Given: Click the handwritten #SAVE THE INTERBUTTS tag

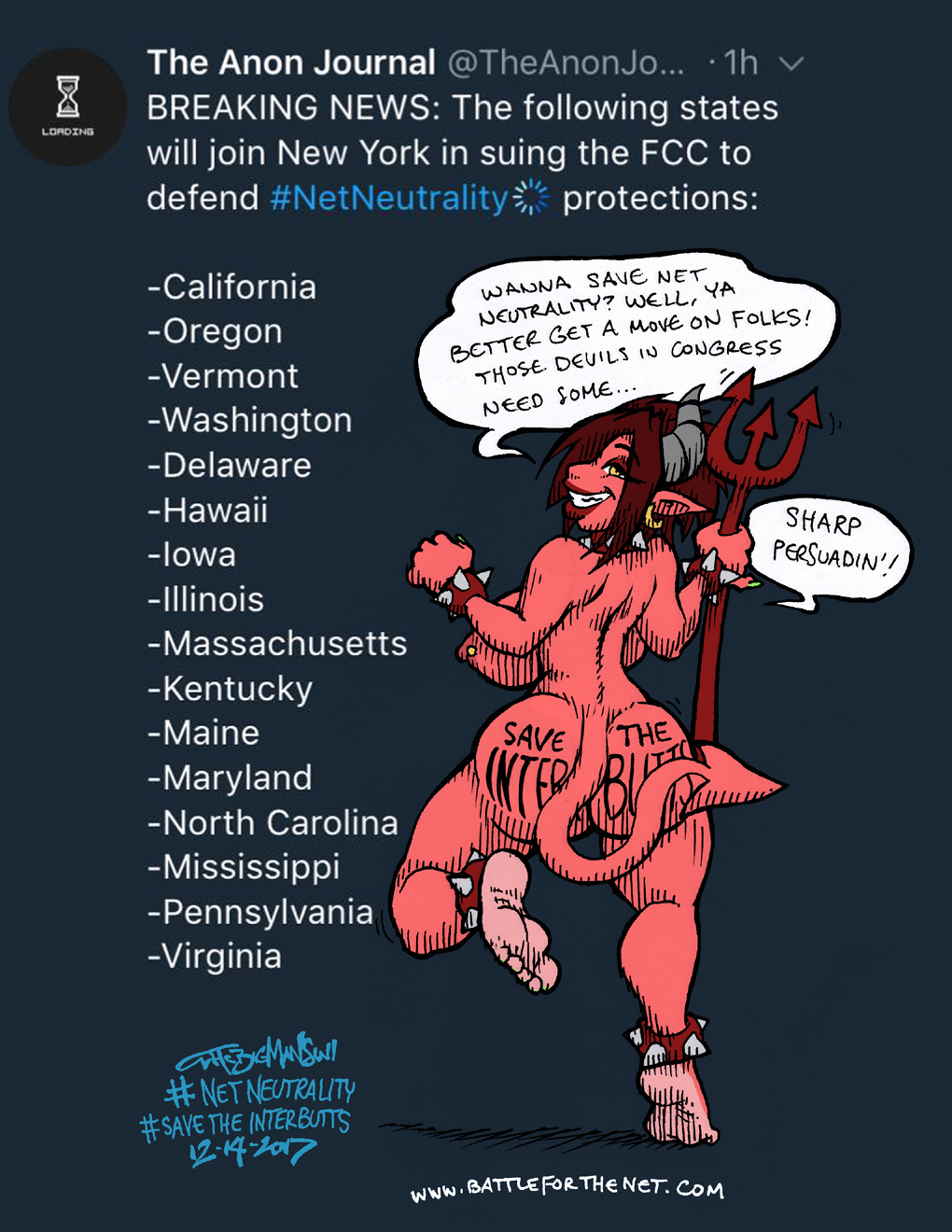Looking at the screenshot, I should (x=245, y=1123).
